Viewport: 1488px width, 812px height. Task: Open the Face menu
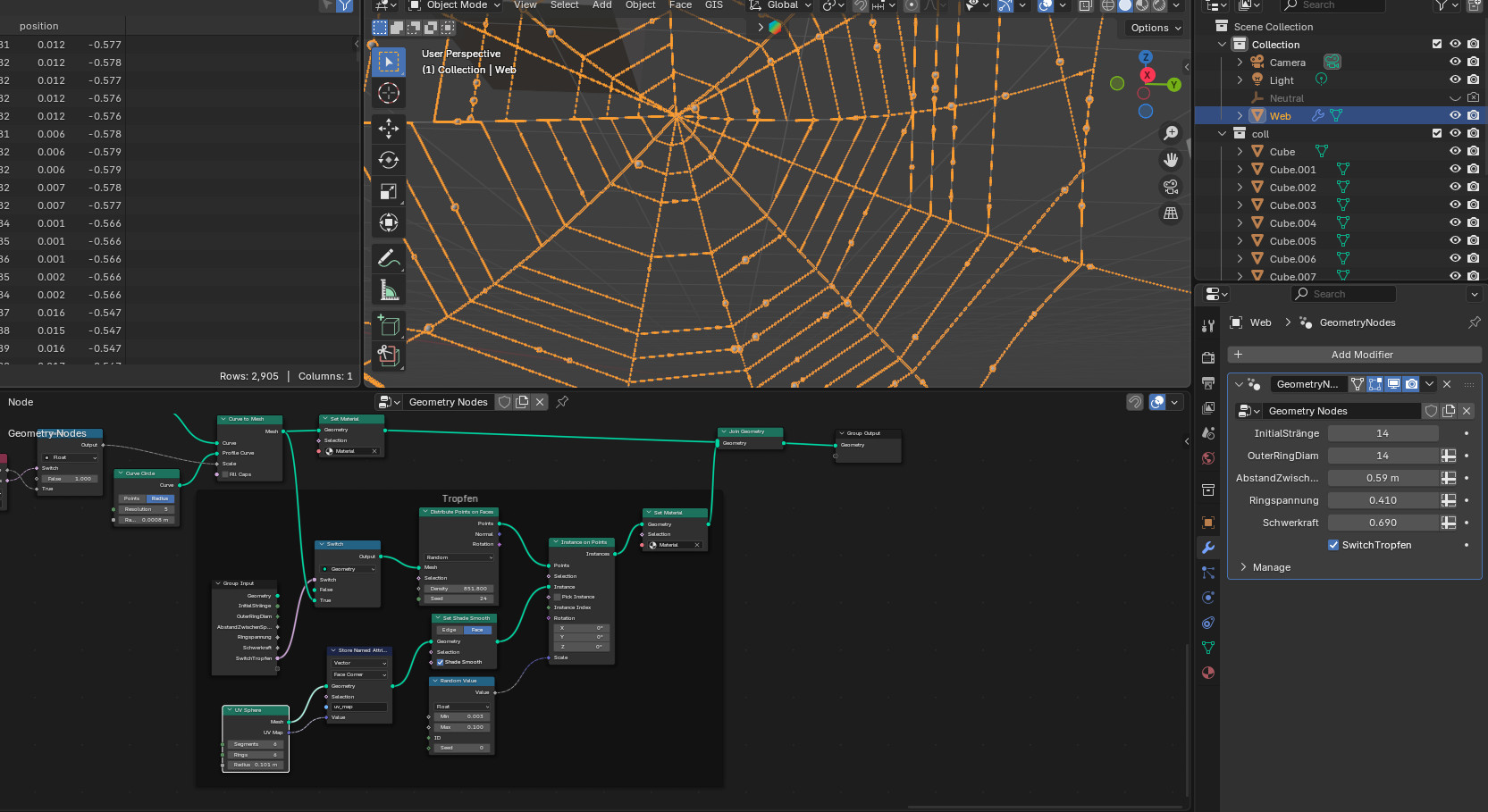click(680, 5)
